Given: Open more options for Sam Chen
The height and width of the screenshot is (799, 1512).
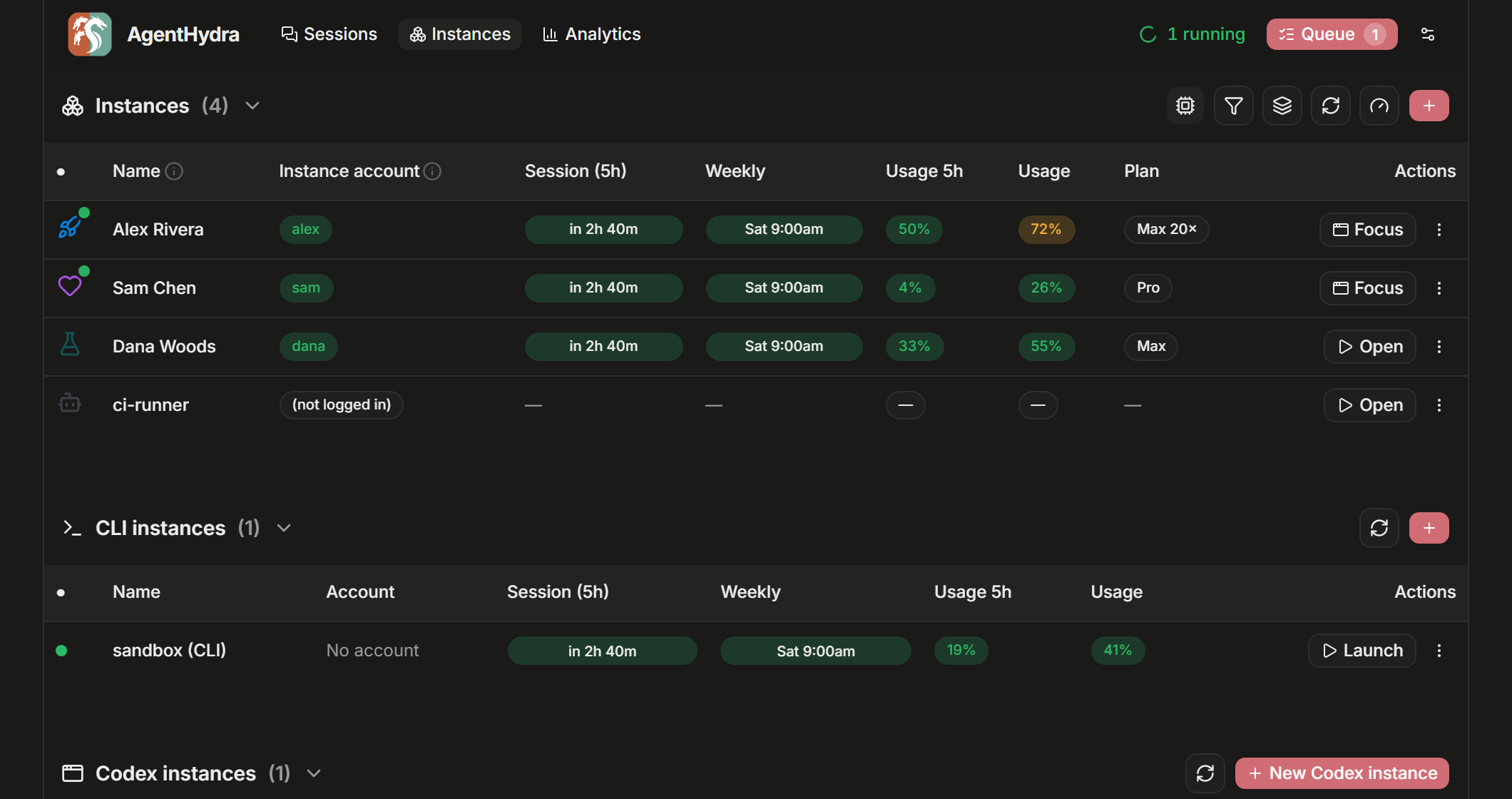Looking at the screenshot, I should pyautogui.click(x=1439, y=288).
